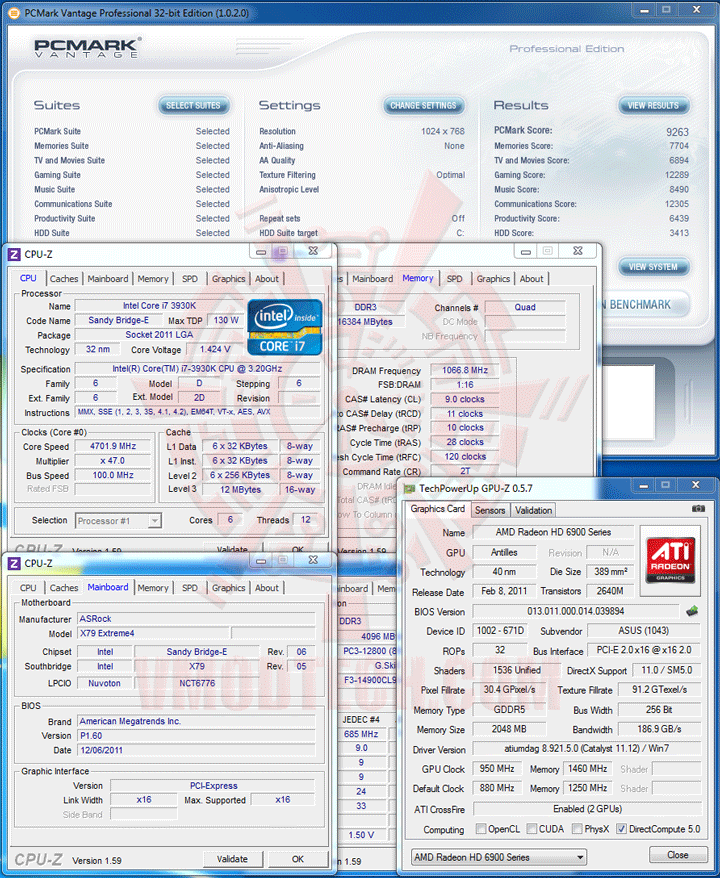Click Validate in CPU-Z Mainboard window

tap(232, 858)
